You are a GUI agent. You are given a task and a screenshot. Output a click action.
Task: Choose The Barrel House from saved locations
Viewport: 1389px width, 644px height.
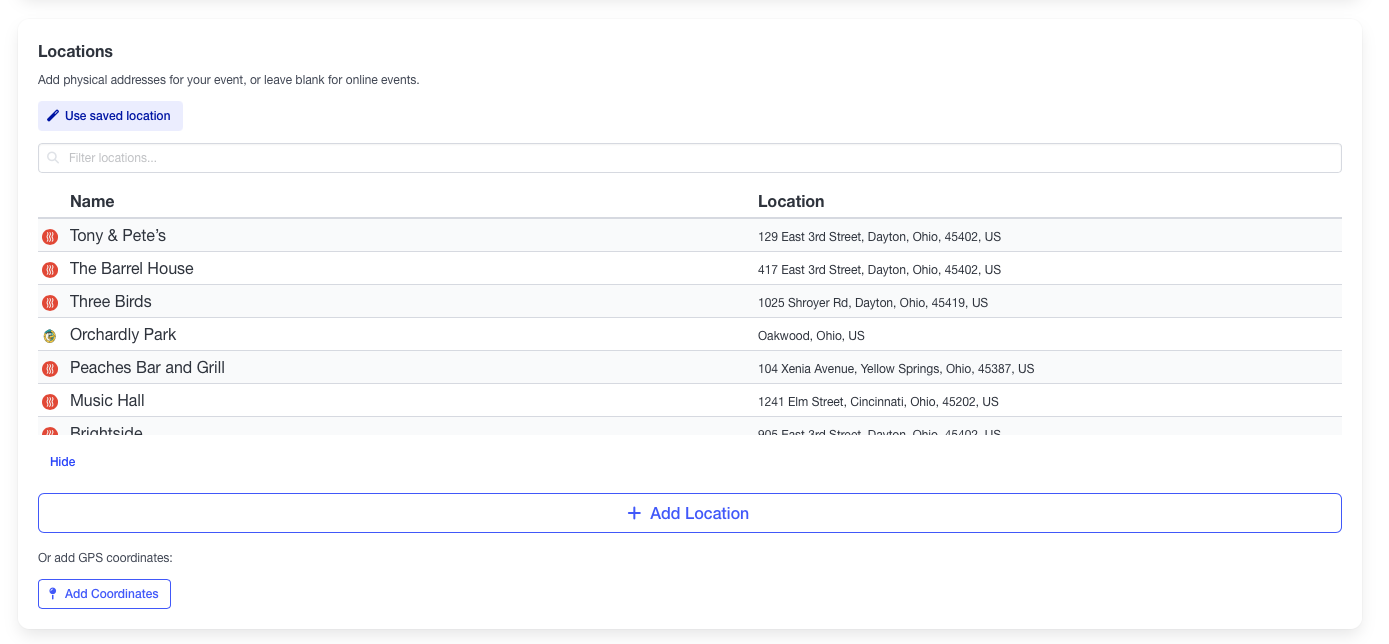pos(132,269)
